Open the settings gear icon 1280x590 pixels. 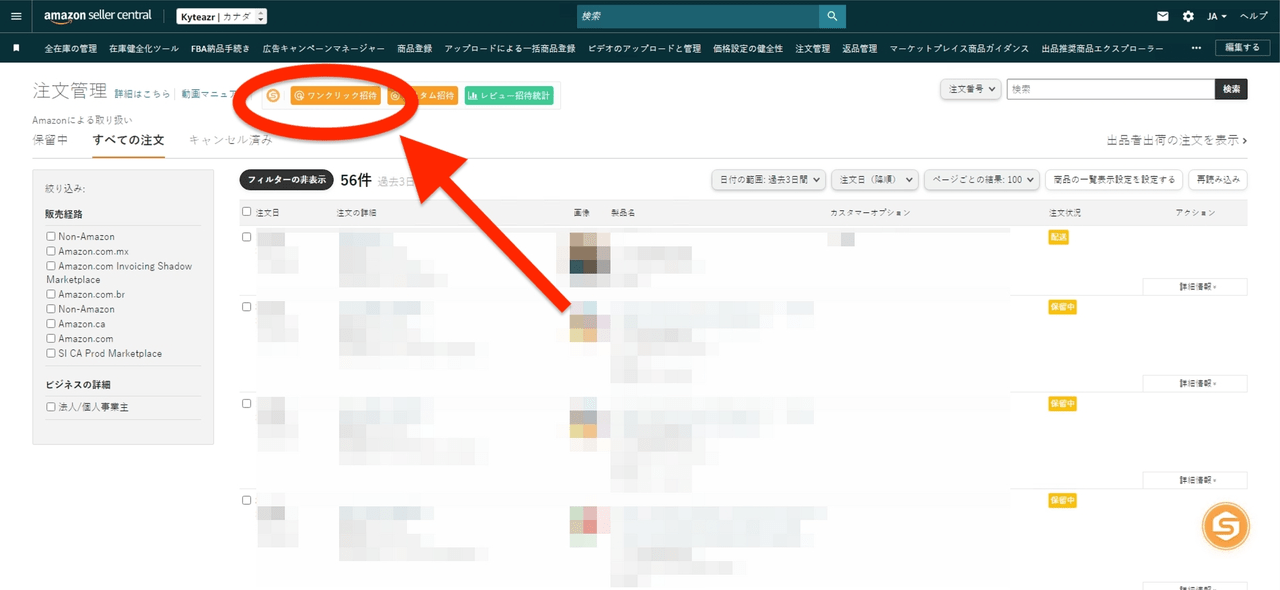[1188, 16]
